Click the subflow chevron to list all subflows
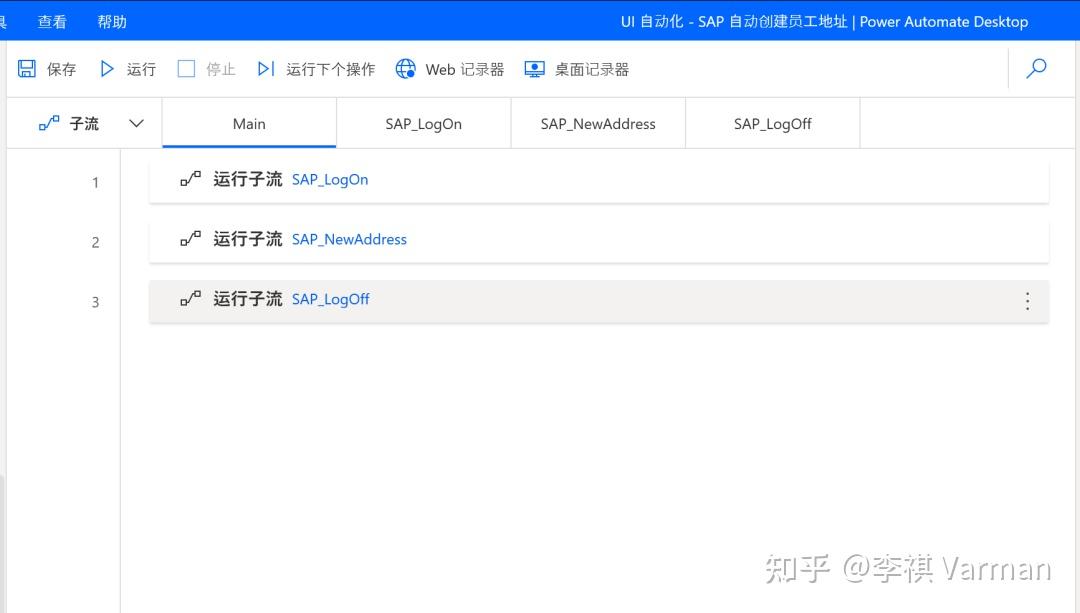1080x613 pixels. click(x=136, y=122)
